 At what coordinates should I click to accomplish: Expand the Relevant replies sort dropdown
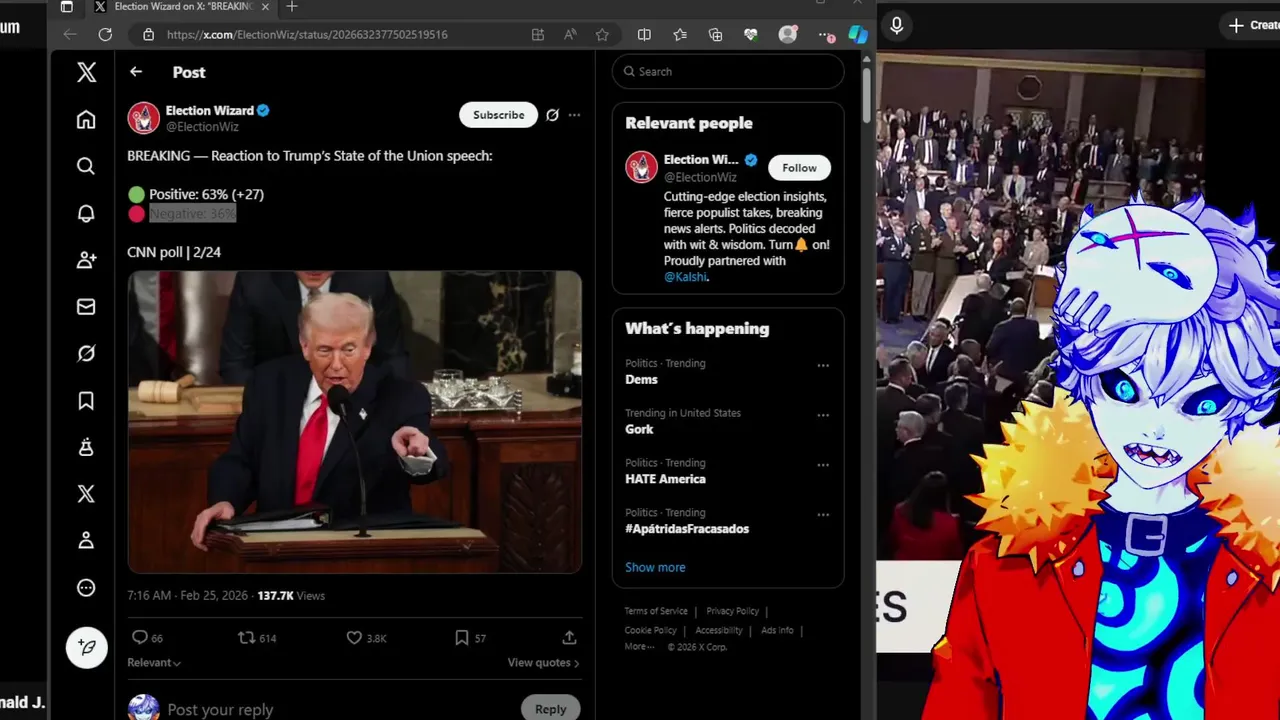(x=154, y=662)
